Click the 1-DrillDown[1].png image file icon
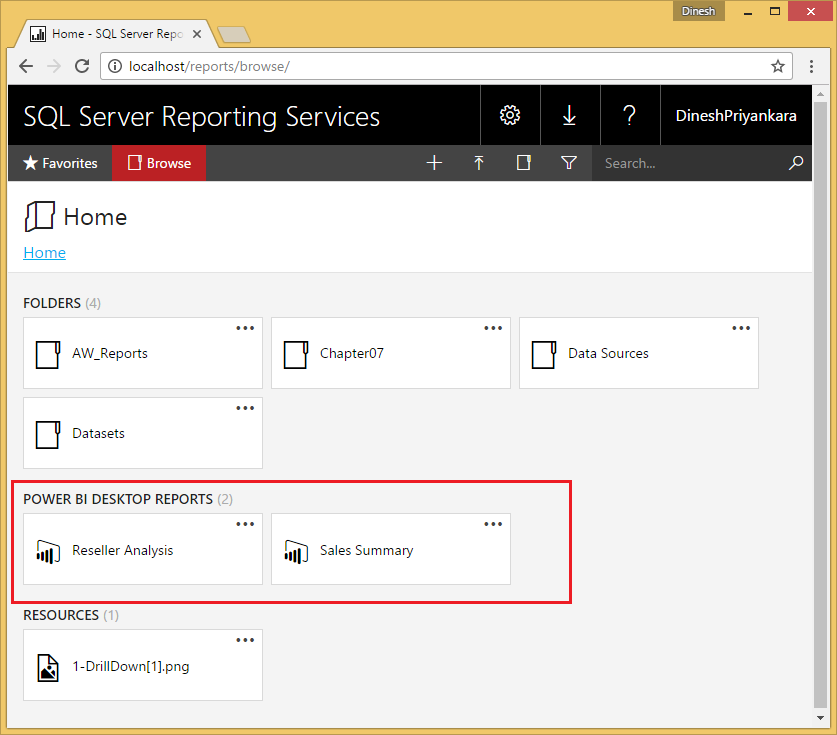Viewport: 837px width, 735px height. pos(48,667)
